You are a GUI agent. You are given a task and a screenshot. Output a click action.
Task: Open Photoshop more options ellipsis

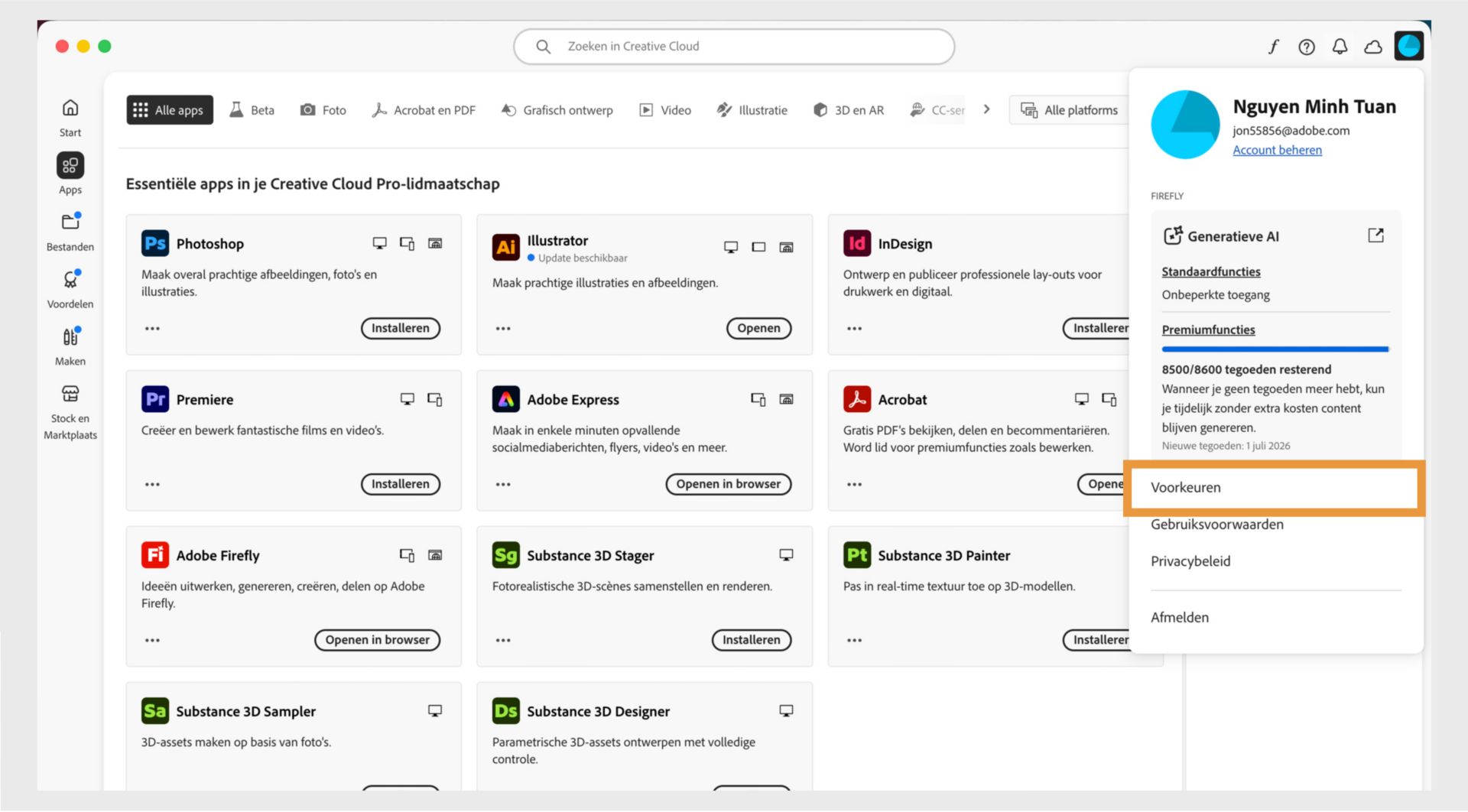click(x=152, y=329)
